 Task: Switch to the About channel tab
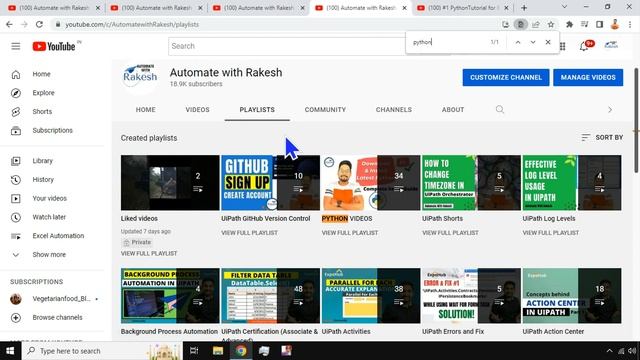[x=453, y=110]
